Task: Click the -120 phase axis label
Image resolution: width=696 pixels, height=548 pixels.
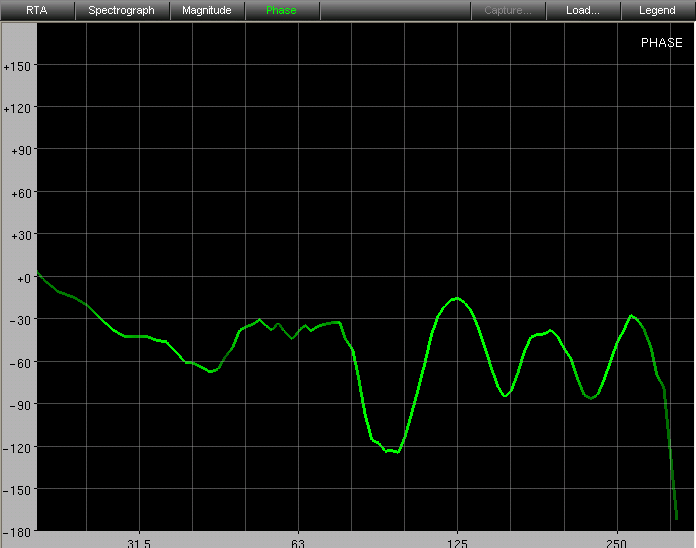Action: coord(17,448)
